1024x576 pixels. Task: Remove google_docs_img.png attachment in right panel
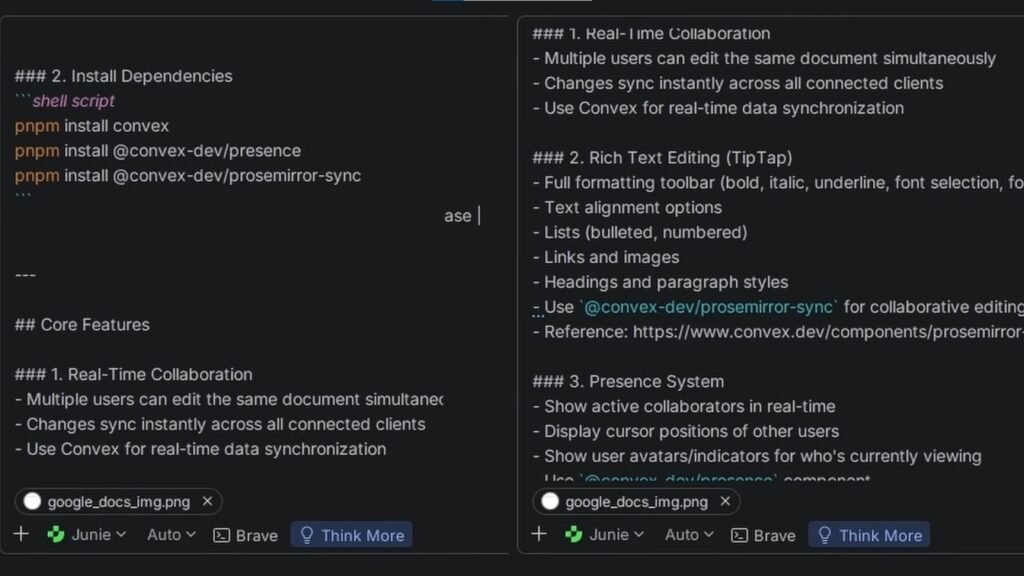click(x=725, y=501)
